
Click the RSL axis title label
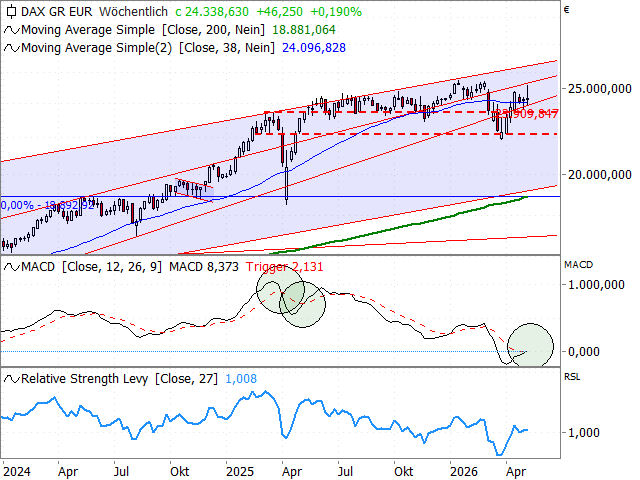tap(572, 377)
